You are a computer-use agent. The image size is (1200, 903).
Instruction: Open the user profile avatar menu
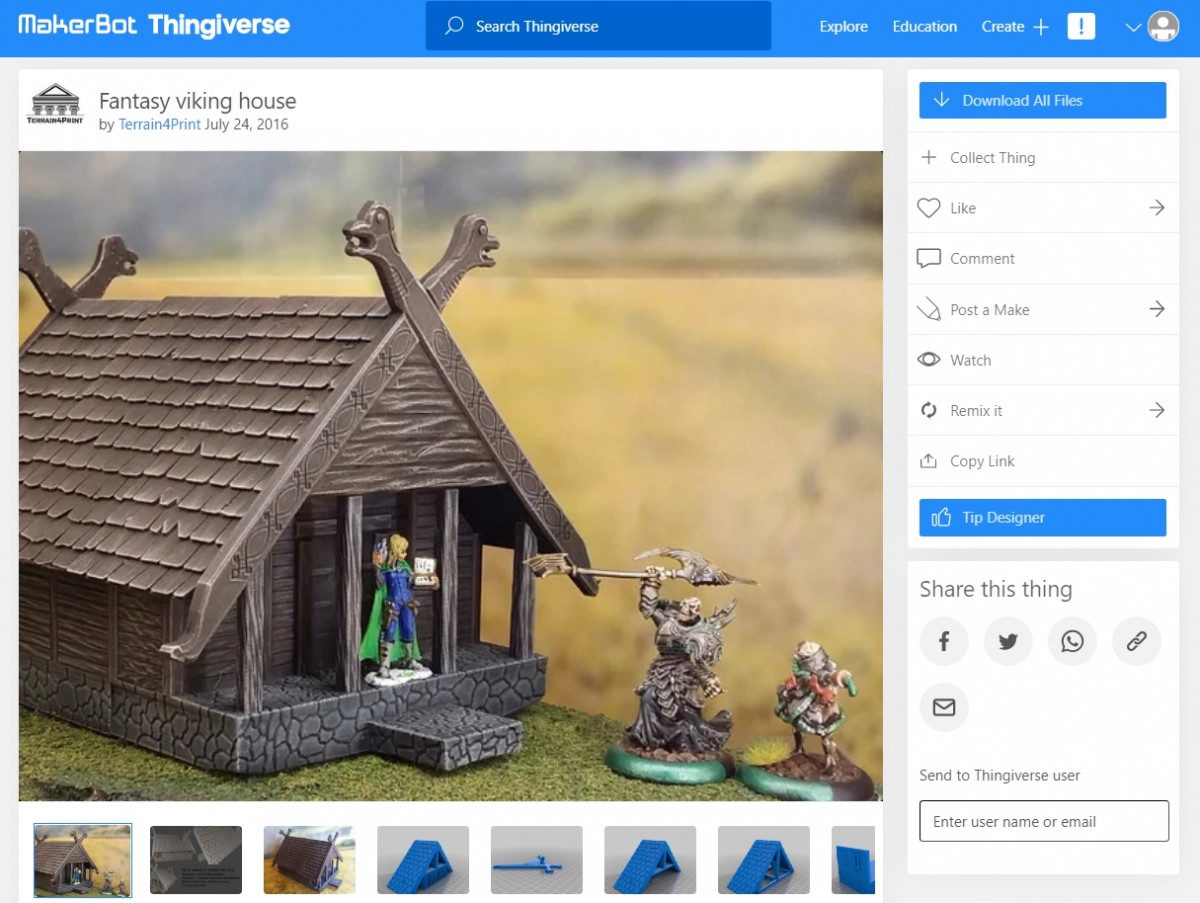tap(1163, 27)
